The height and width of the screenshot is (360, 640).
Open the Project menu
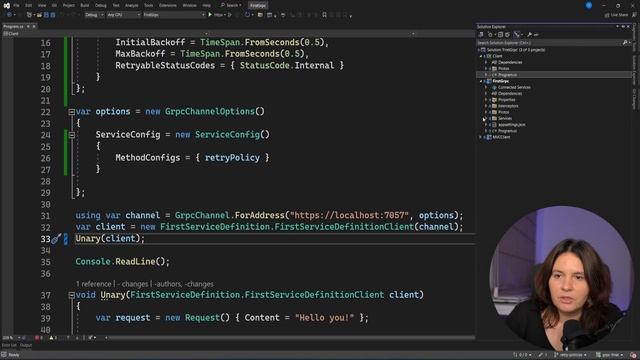[69, 5]
